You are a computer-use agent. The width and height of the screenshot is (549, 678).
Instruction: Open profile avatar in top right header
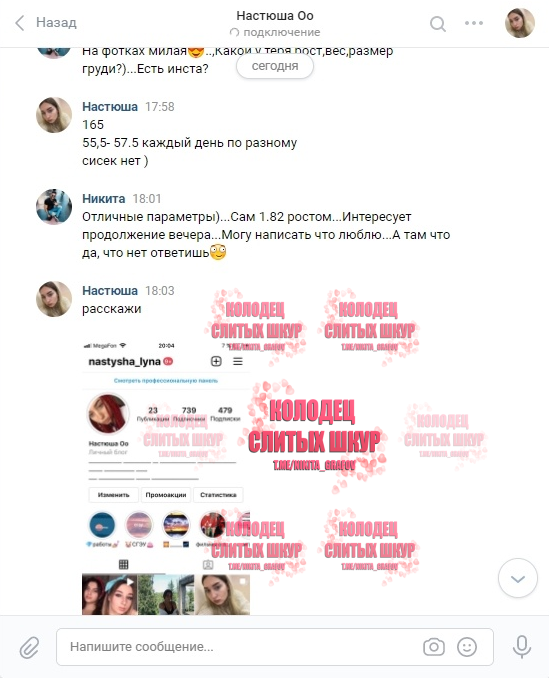click(520, 23)
